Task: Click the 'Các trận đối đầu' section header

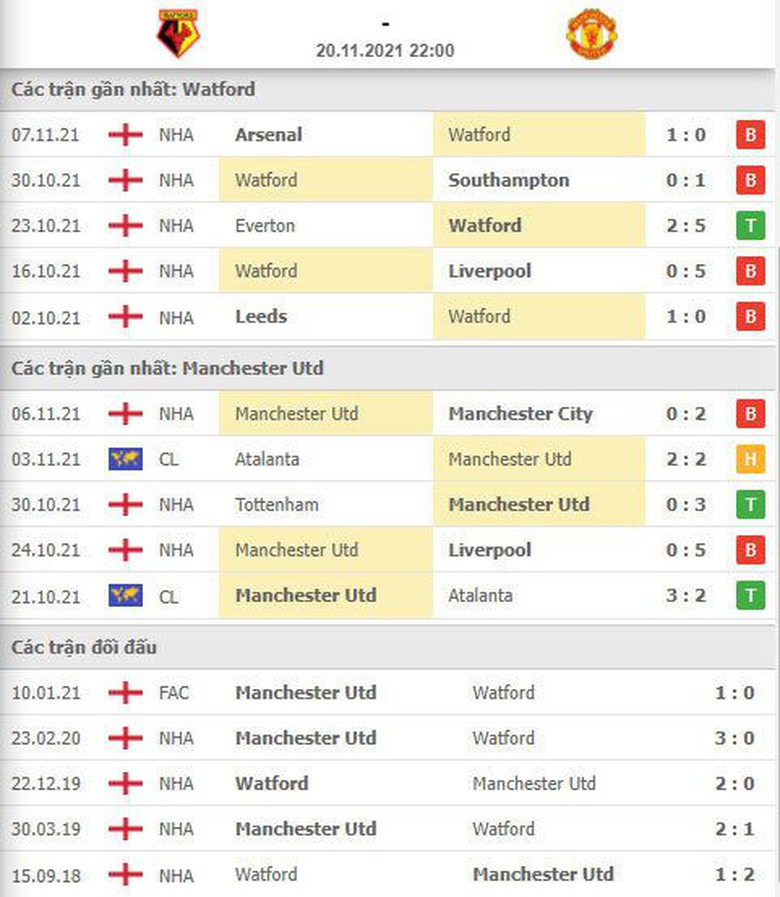Action: coord(85,648)
